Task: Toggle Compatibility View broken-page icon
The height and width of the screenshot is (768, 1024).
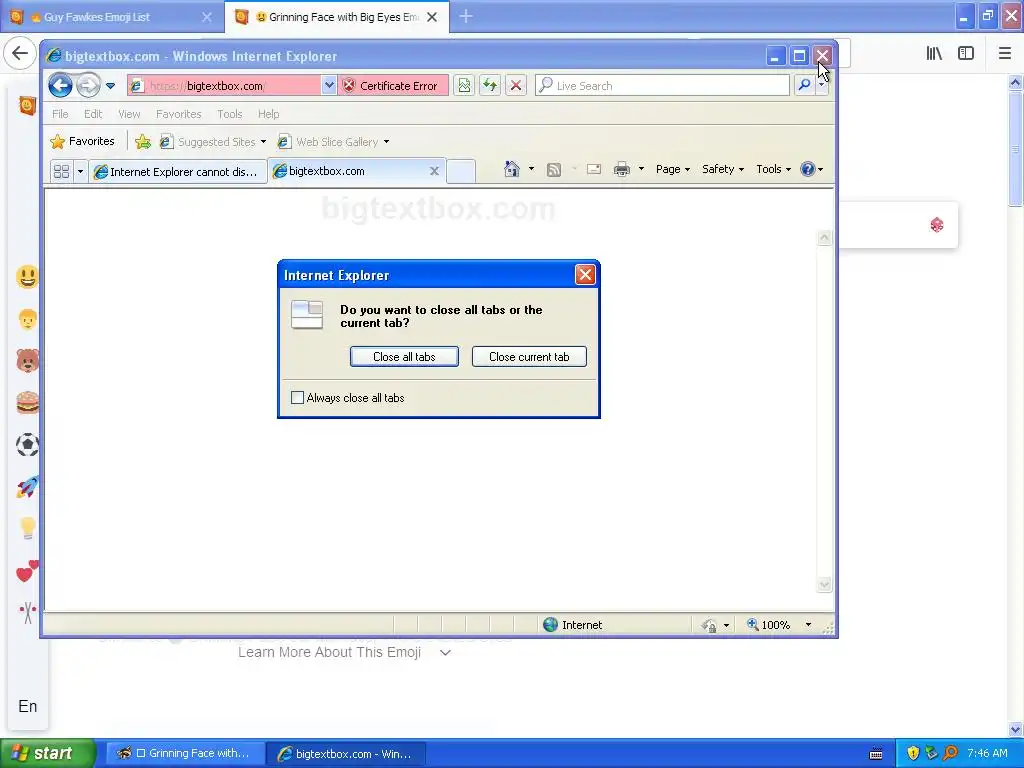Action: [464, 86]
